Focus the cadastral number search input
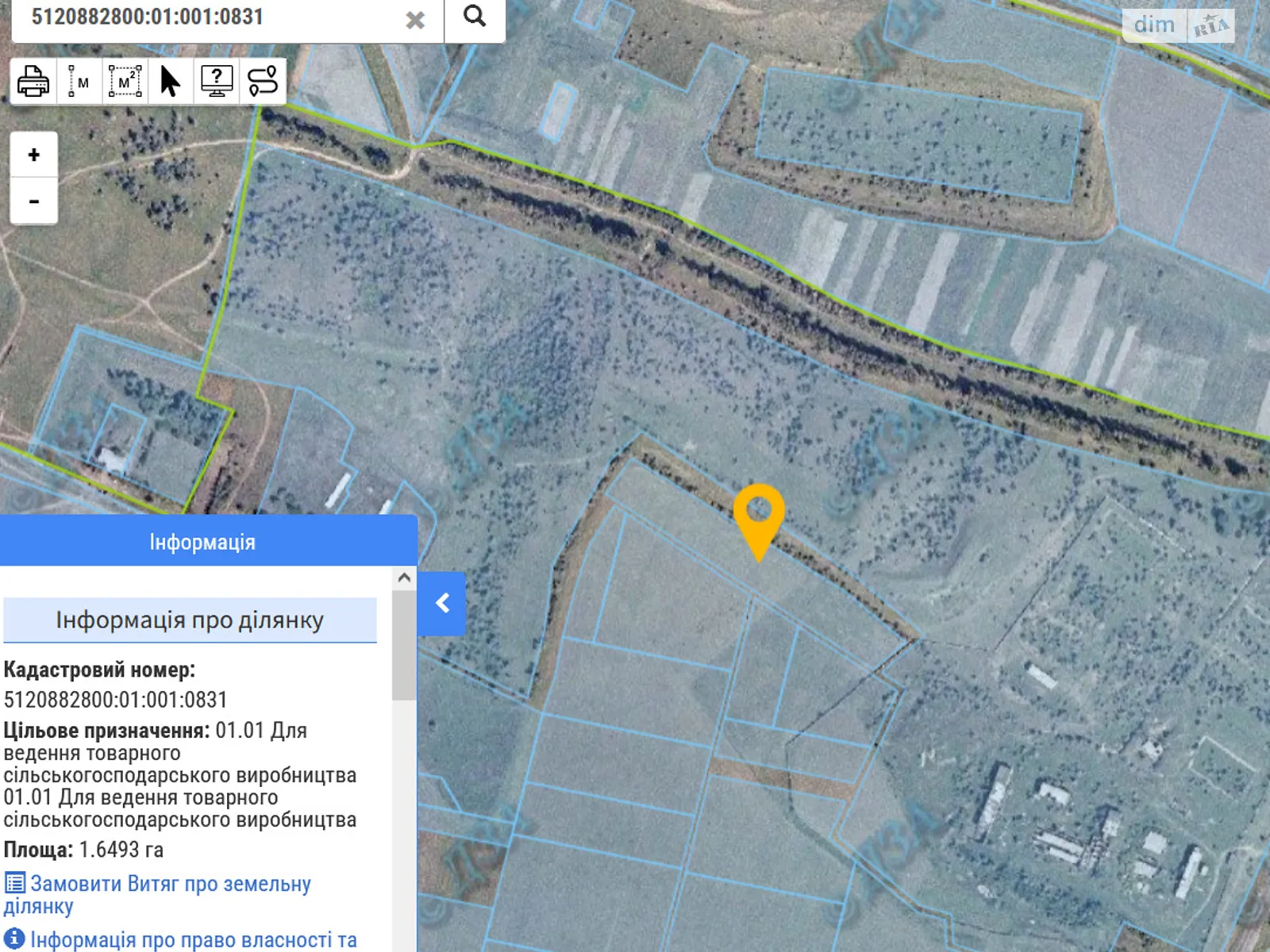The image size is (1270, 952). pyautogui.click(x=206, y=17)
